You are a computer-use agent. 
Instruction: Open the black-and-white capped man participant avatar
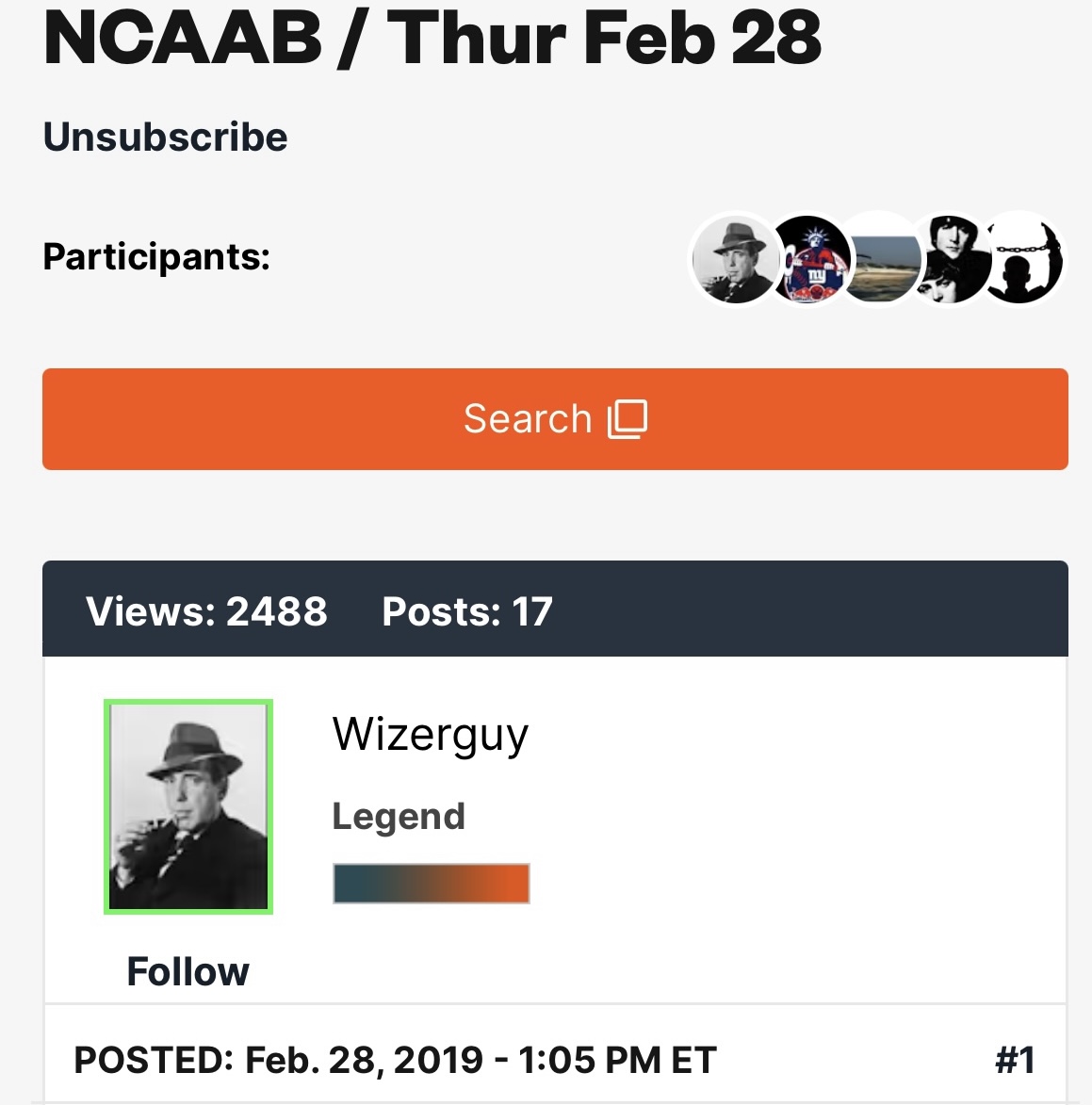[952, 259]
